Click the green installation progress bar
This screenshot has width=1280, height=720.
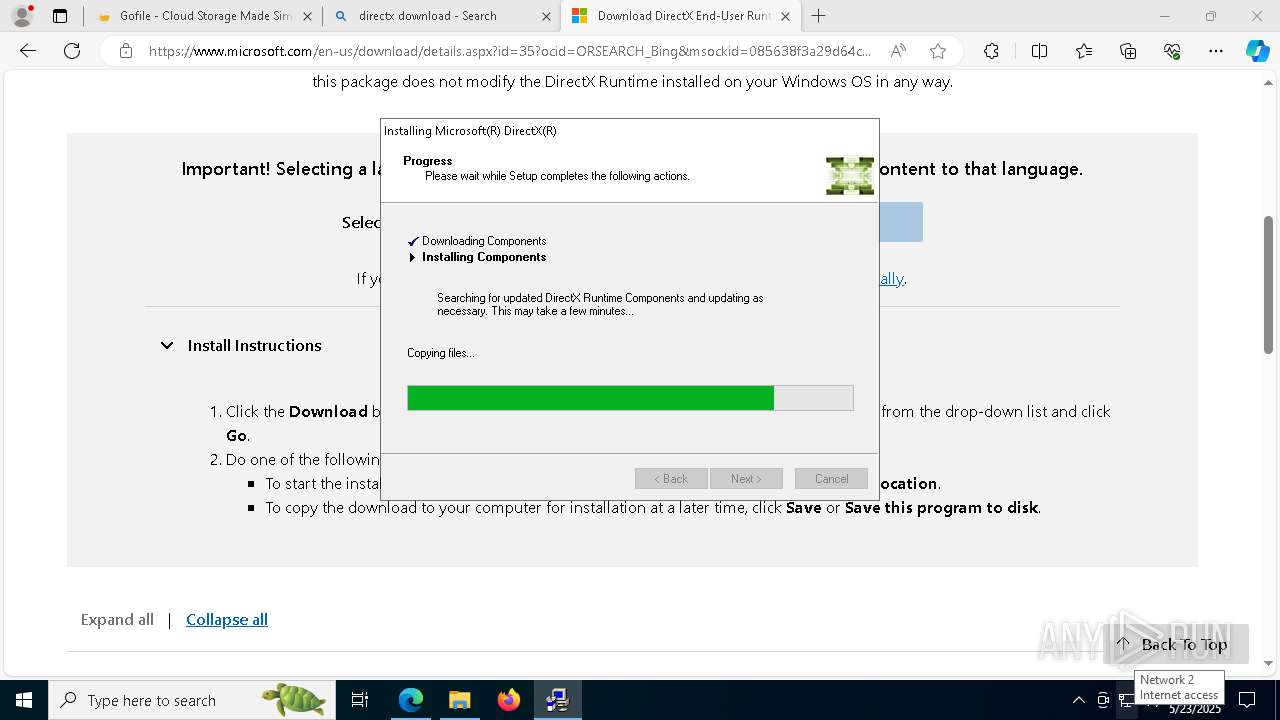630,398
